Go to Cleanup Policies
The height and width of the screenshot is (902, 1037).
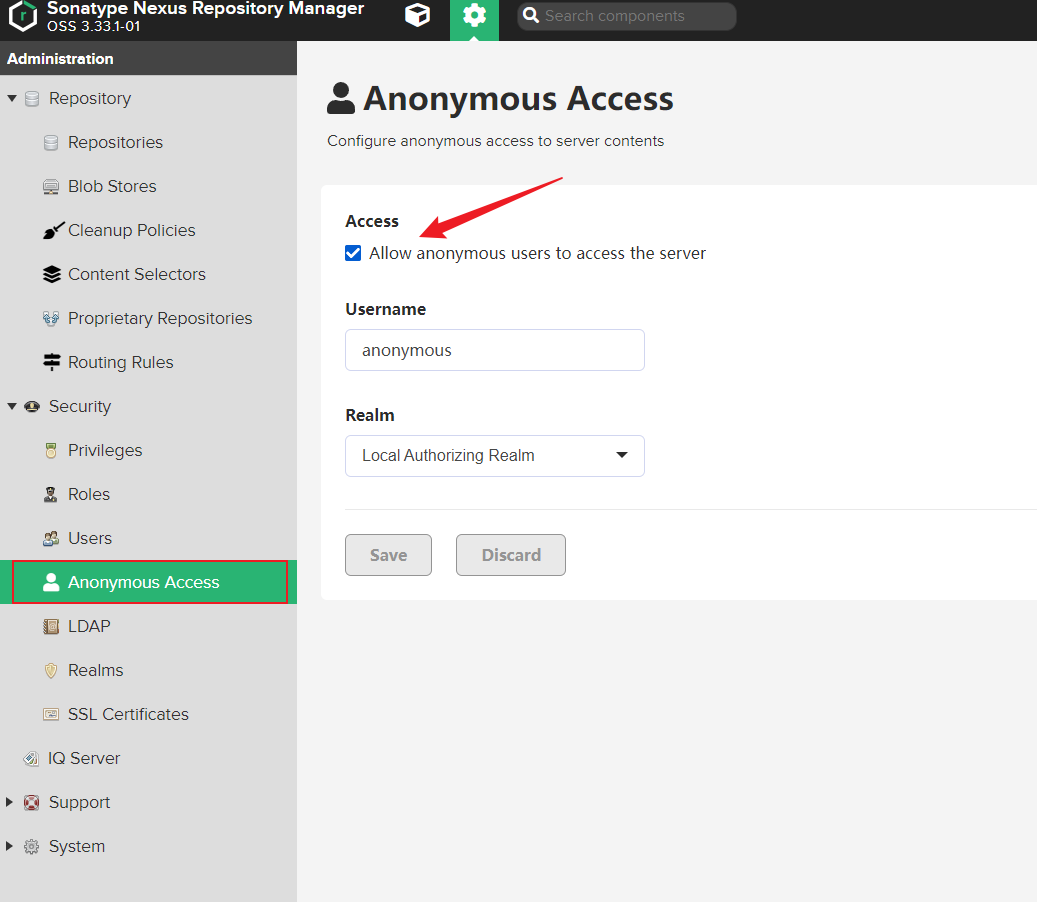tap(132, 230)
